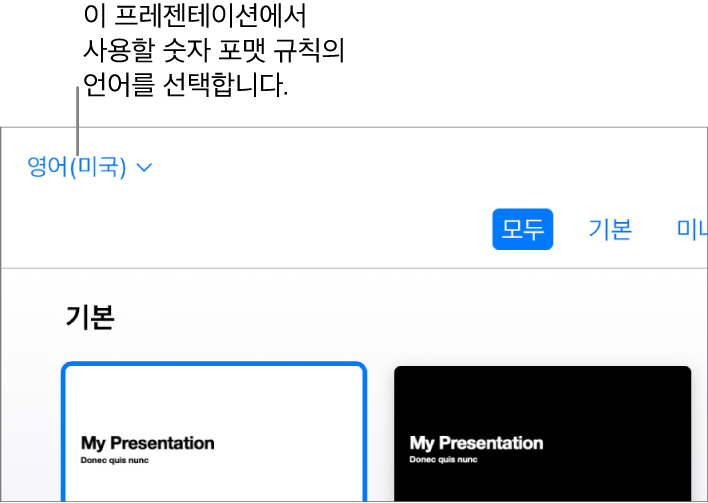Open the partially visible 미니 tab
The width and height of the screenshot is (708, 503).
[x=692, y=229]
